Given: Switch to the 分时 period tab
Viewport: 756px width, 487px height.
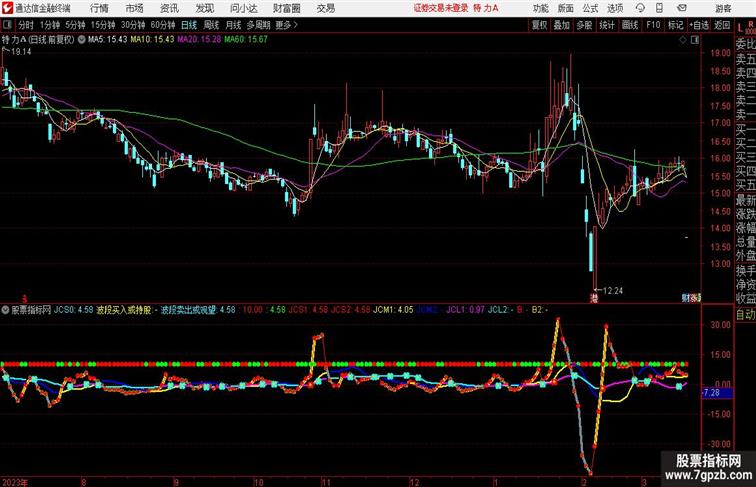Looking at the screenshot, I should [x=26, y=25].
